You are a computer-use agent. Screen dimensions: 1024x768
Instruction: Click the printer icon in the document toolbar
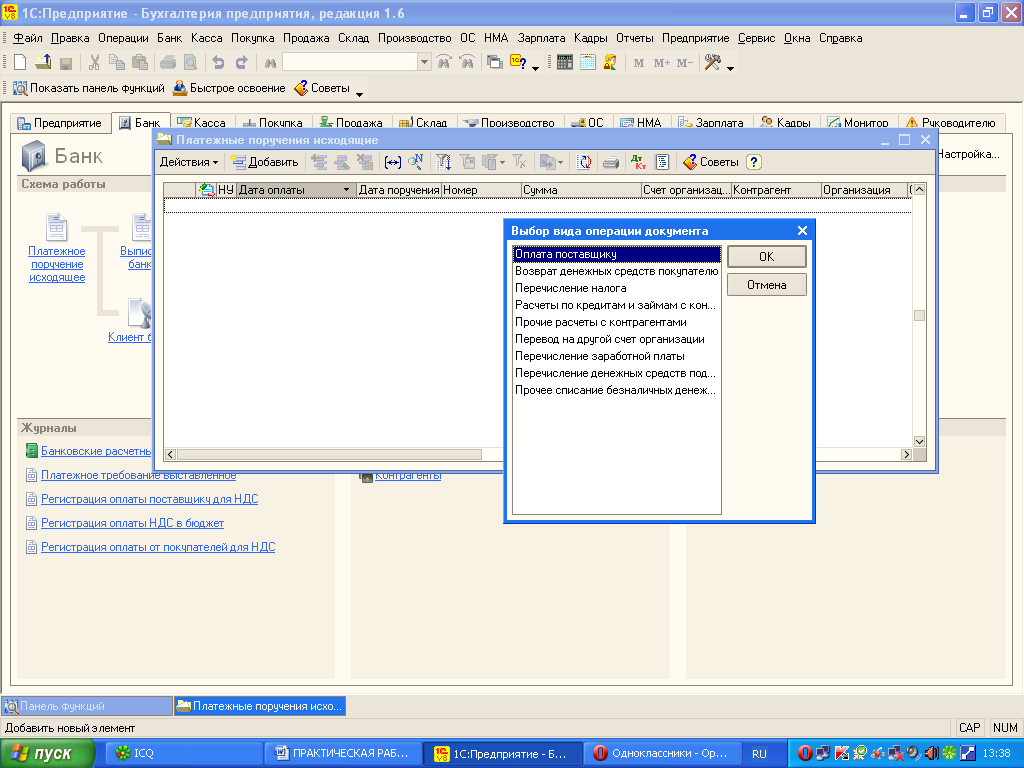tap(611, 162)
